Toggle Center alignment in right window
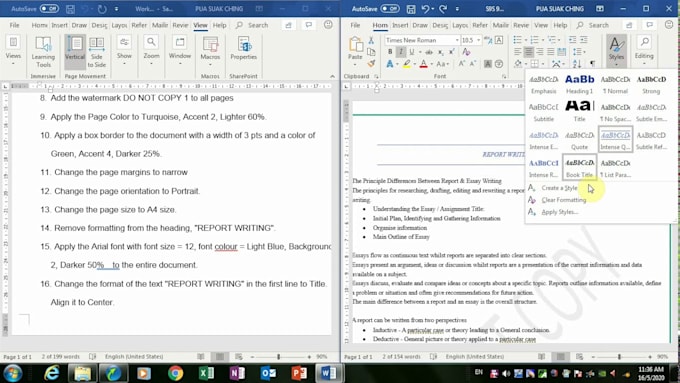 [x=529, y=52]
